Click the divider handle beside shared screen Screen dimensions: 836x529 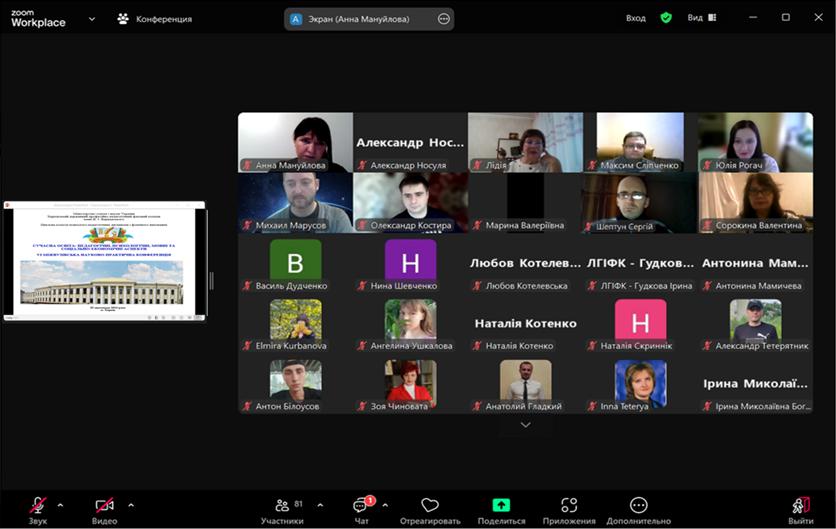tap(211, 281)
